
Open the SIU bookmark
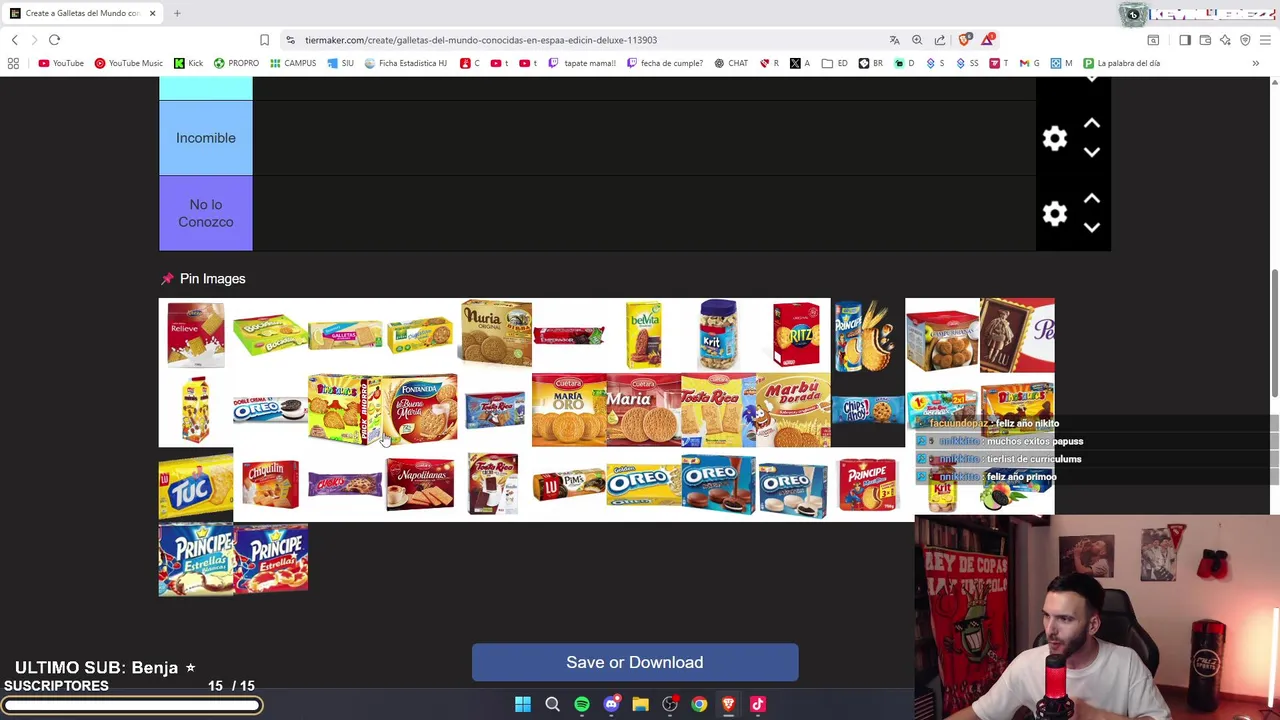coord(340,63)
